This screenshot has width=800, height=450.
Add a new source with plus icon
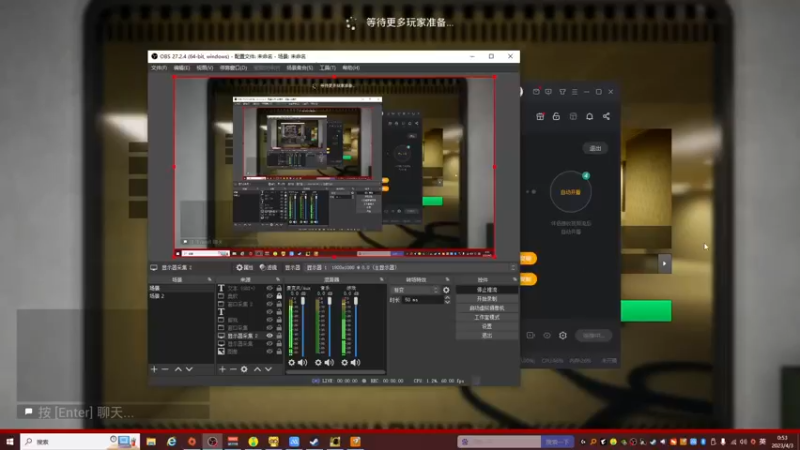pyautogui.click(x=222, y=369)
